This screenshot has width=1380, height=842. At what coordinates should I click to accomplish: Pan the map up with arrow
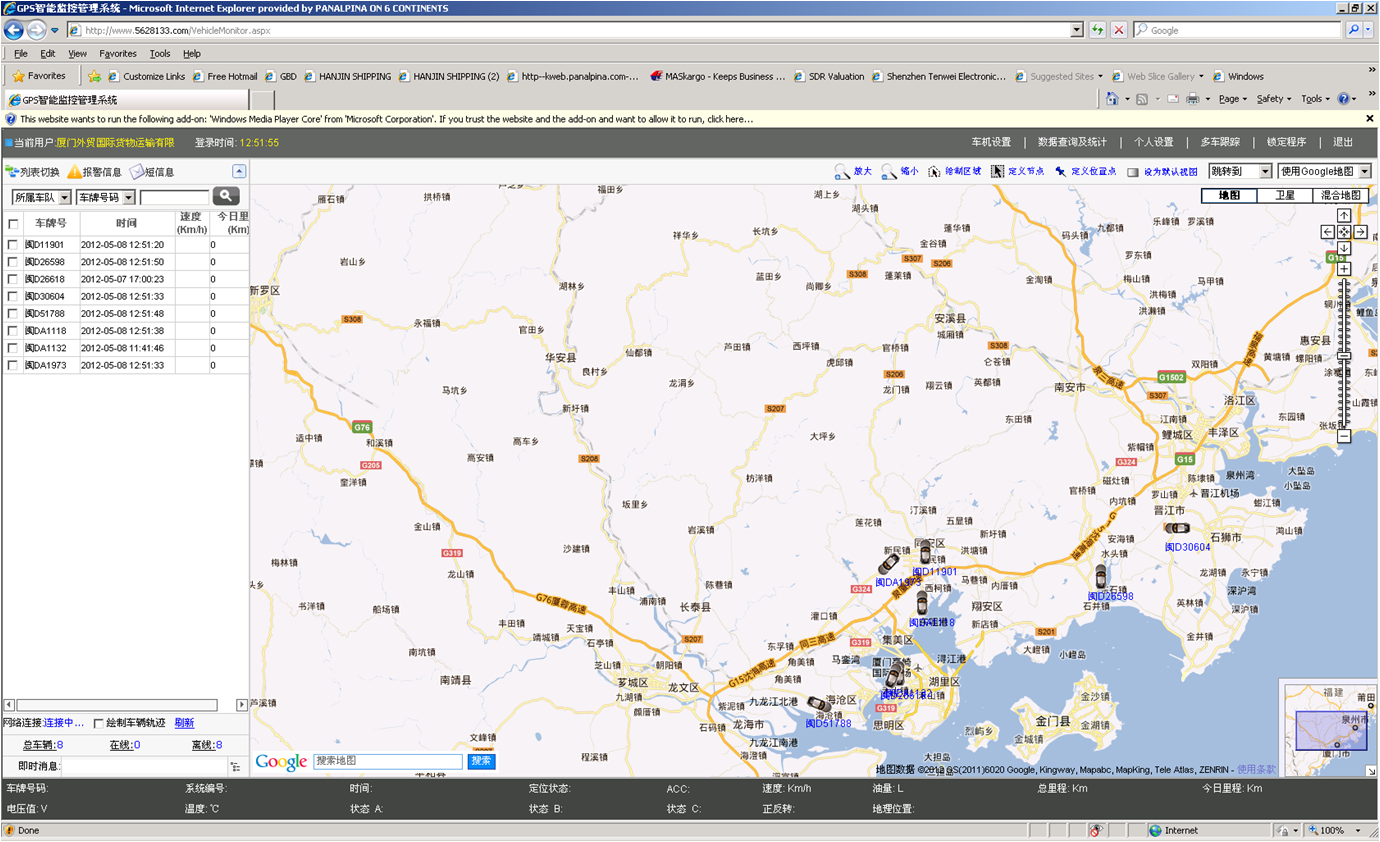coord(1344,216)
